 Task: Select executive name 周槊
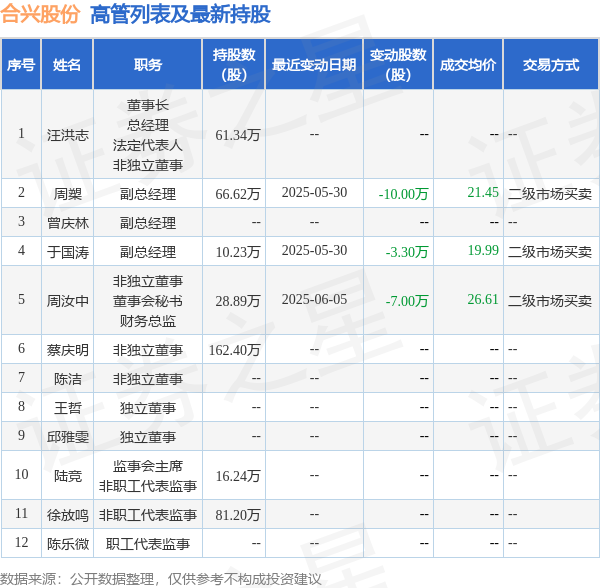(67, 193)
